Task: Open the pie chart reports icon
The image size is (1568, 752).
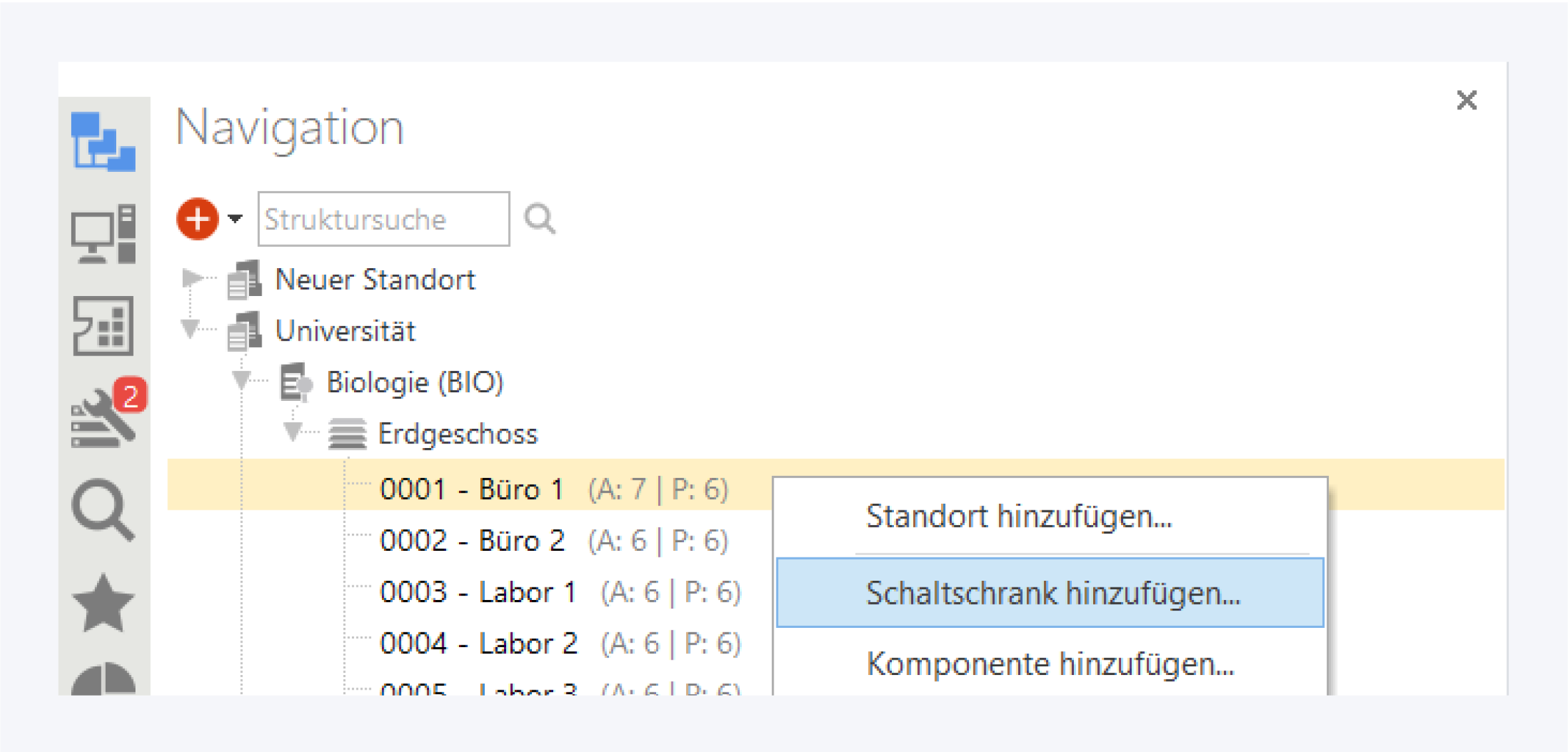Action: click(103, 680)
